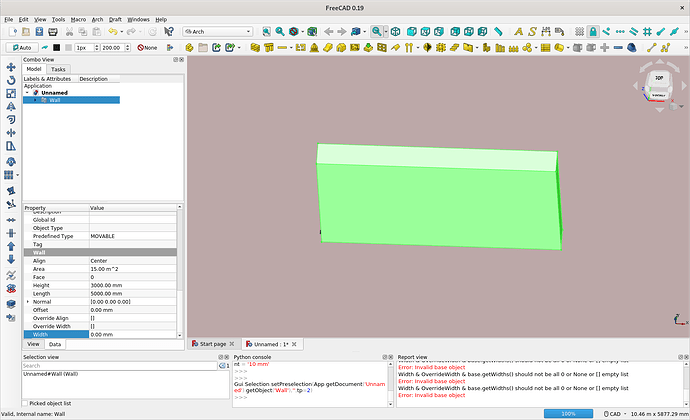Toggle construction mode icon next to Auto
Image resolution: width=690 pixels, height=420 pixels.
[x=45, y=48]
